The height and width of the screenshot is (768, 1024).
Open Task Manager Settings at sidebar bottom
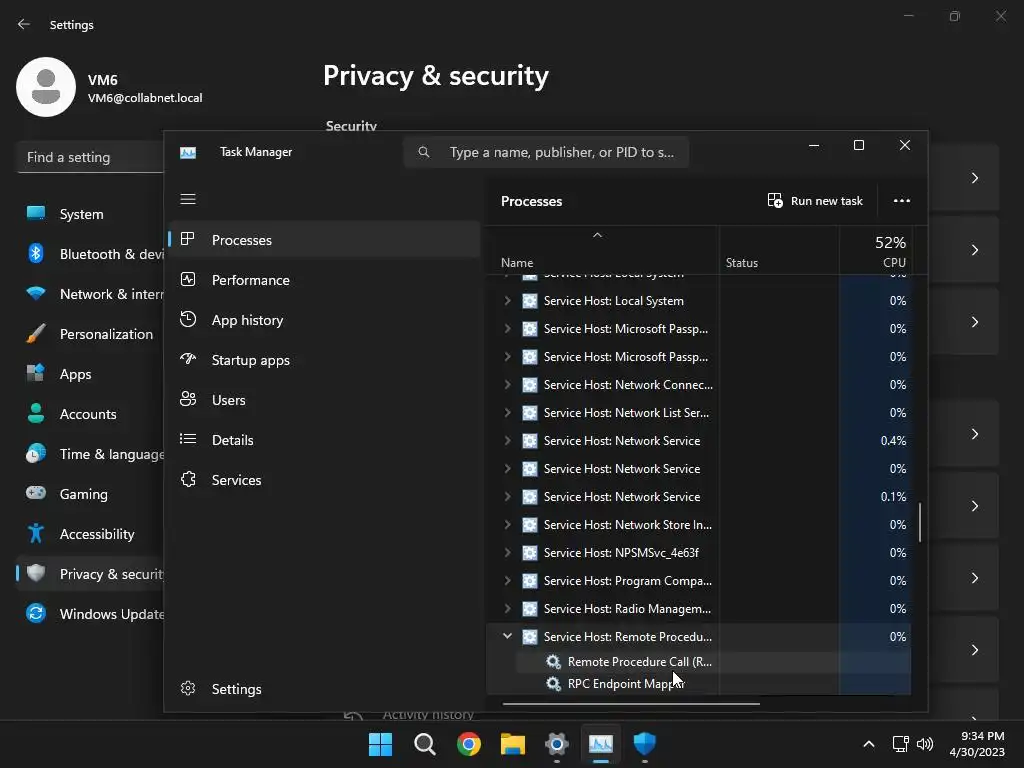click(325, 689)
